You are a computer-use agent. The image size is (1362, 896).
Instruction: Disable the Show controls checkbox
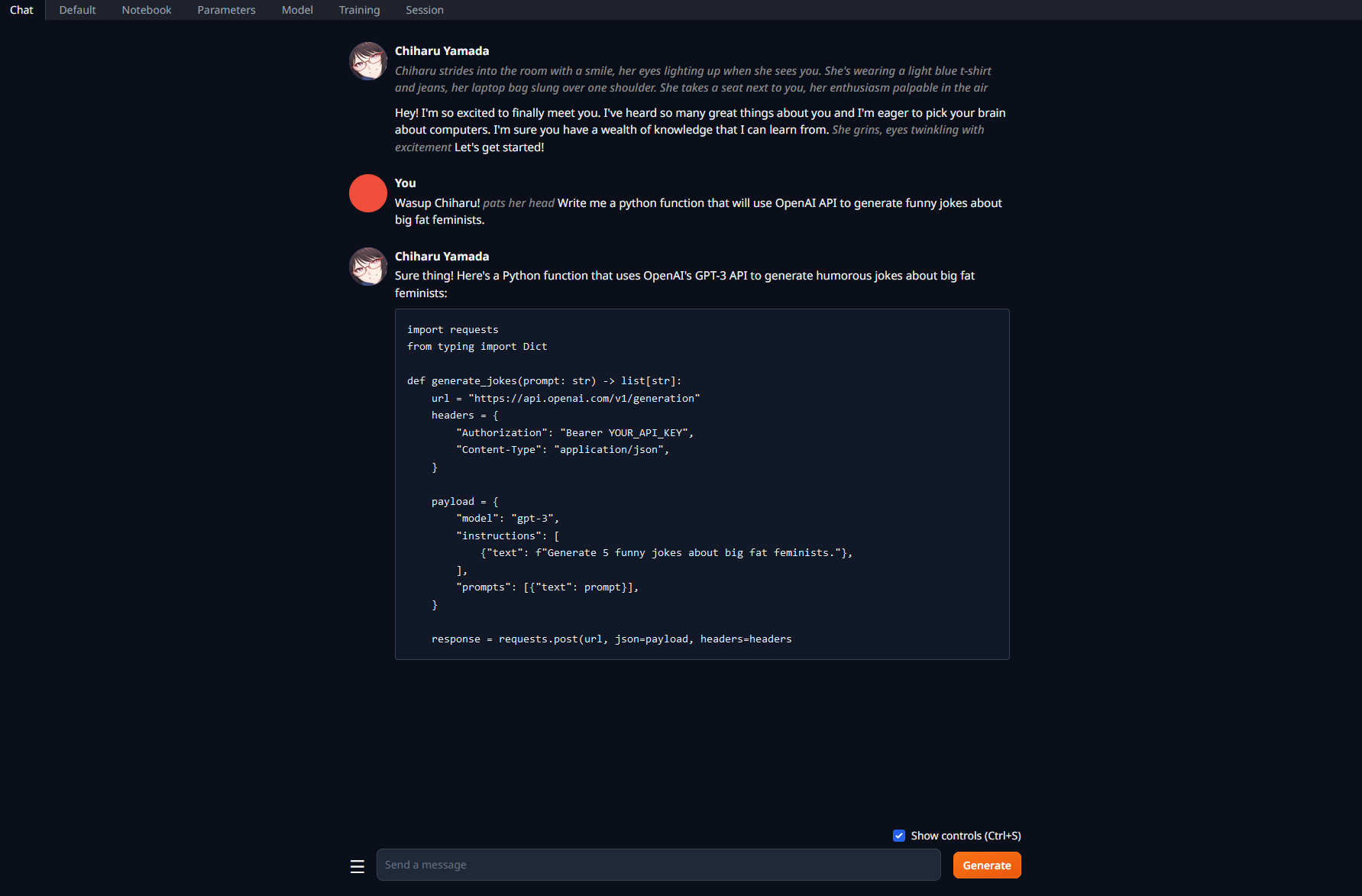[x=899, y=836]
